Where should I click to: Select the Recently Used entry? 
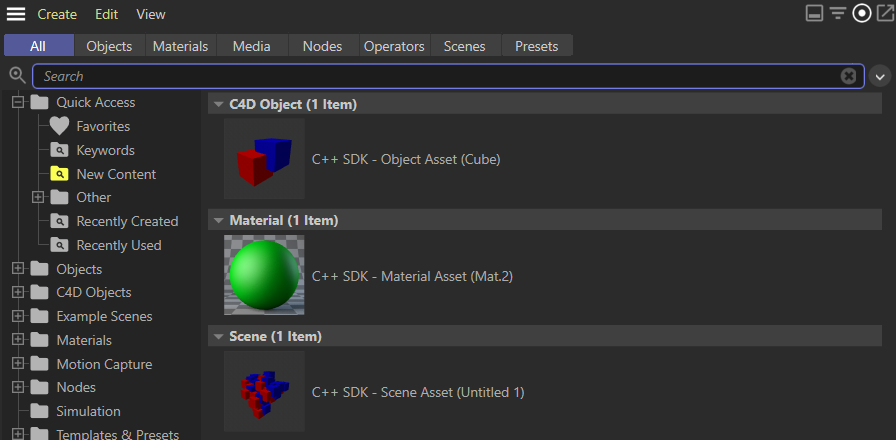click(118, 245)
